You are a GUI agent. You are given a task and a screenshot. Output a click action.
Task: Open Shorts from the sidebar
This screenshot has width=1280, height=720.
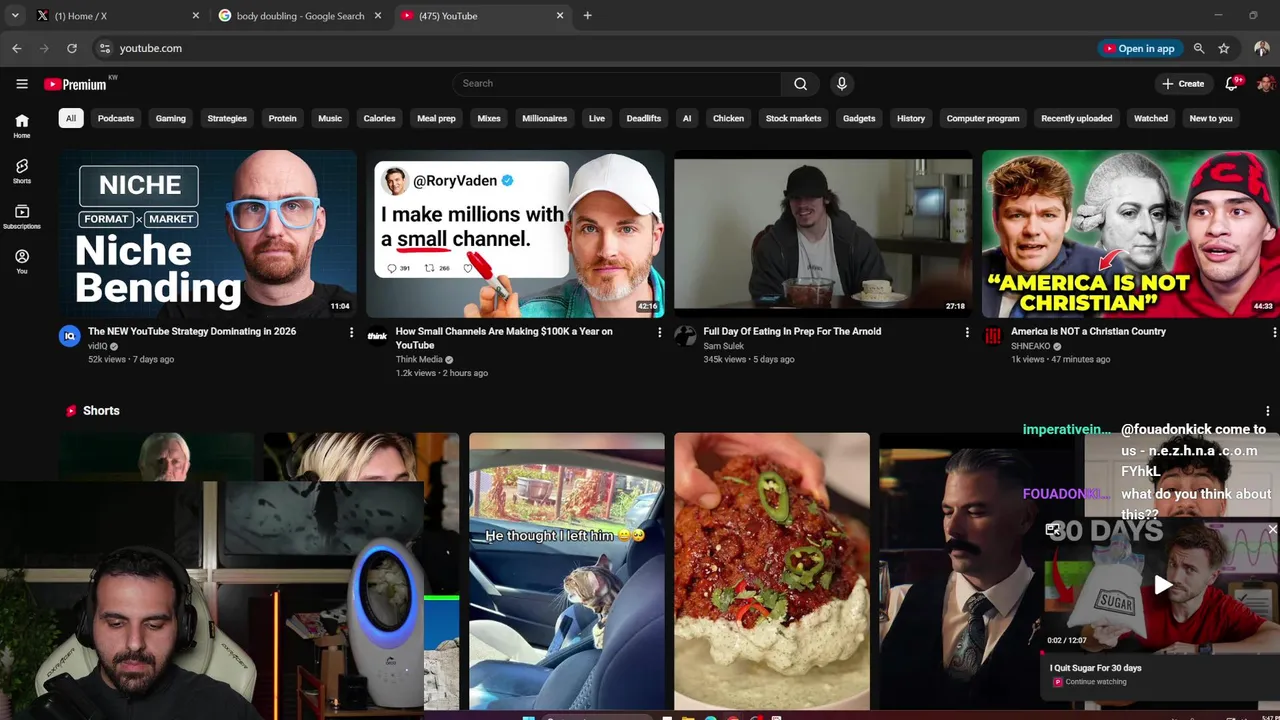[22, 171]
